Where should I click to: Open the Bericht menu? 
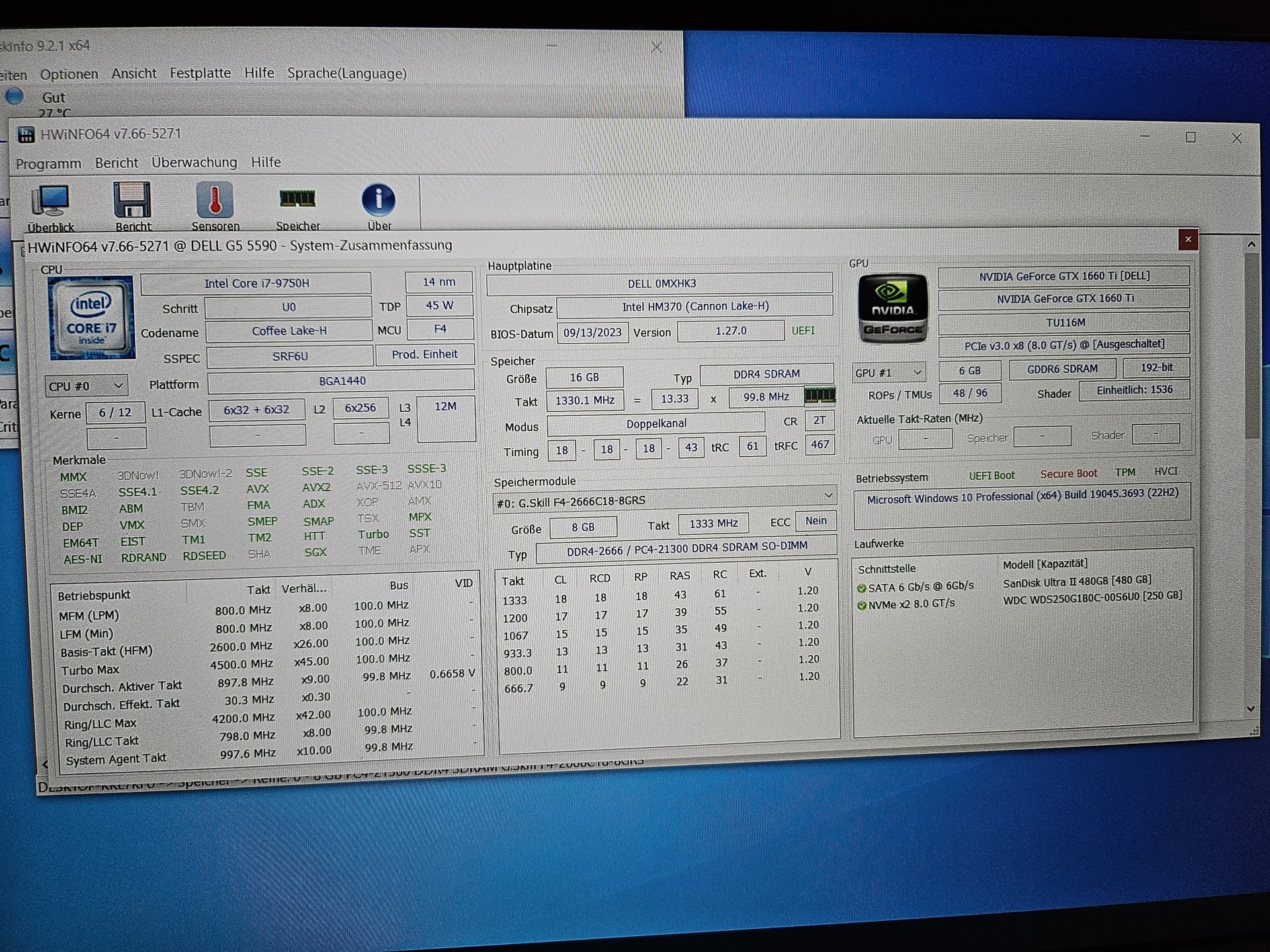(116, 163)
